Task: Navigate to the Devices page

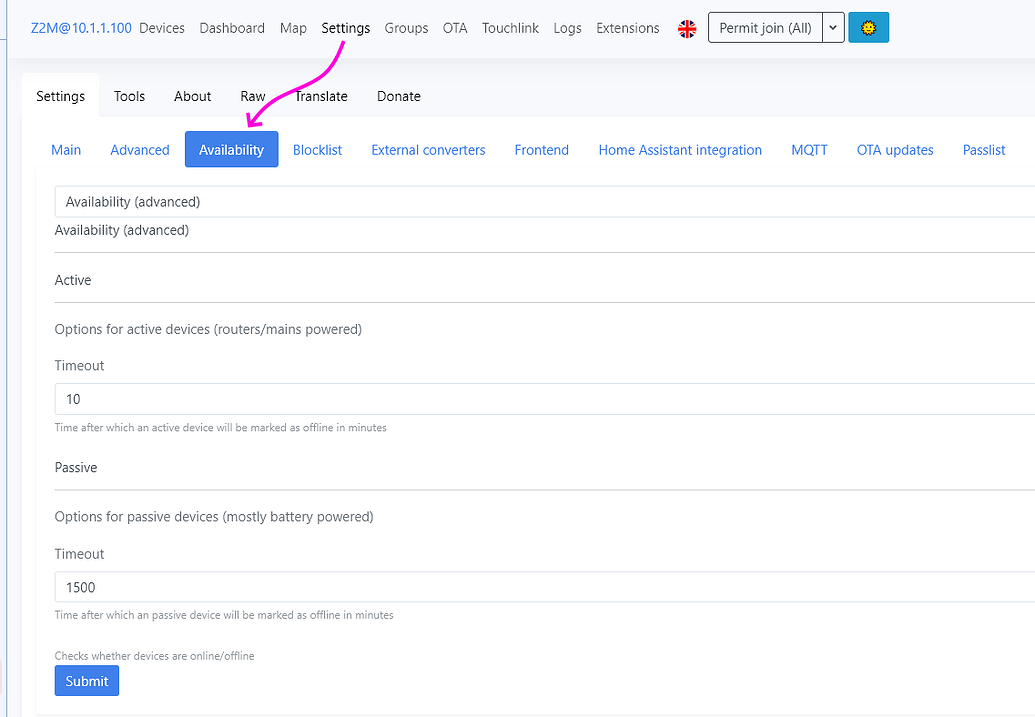Action: (162, 28)
